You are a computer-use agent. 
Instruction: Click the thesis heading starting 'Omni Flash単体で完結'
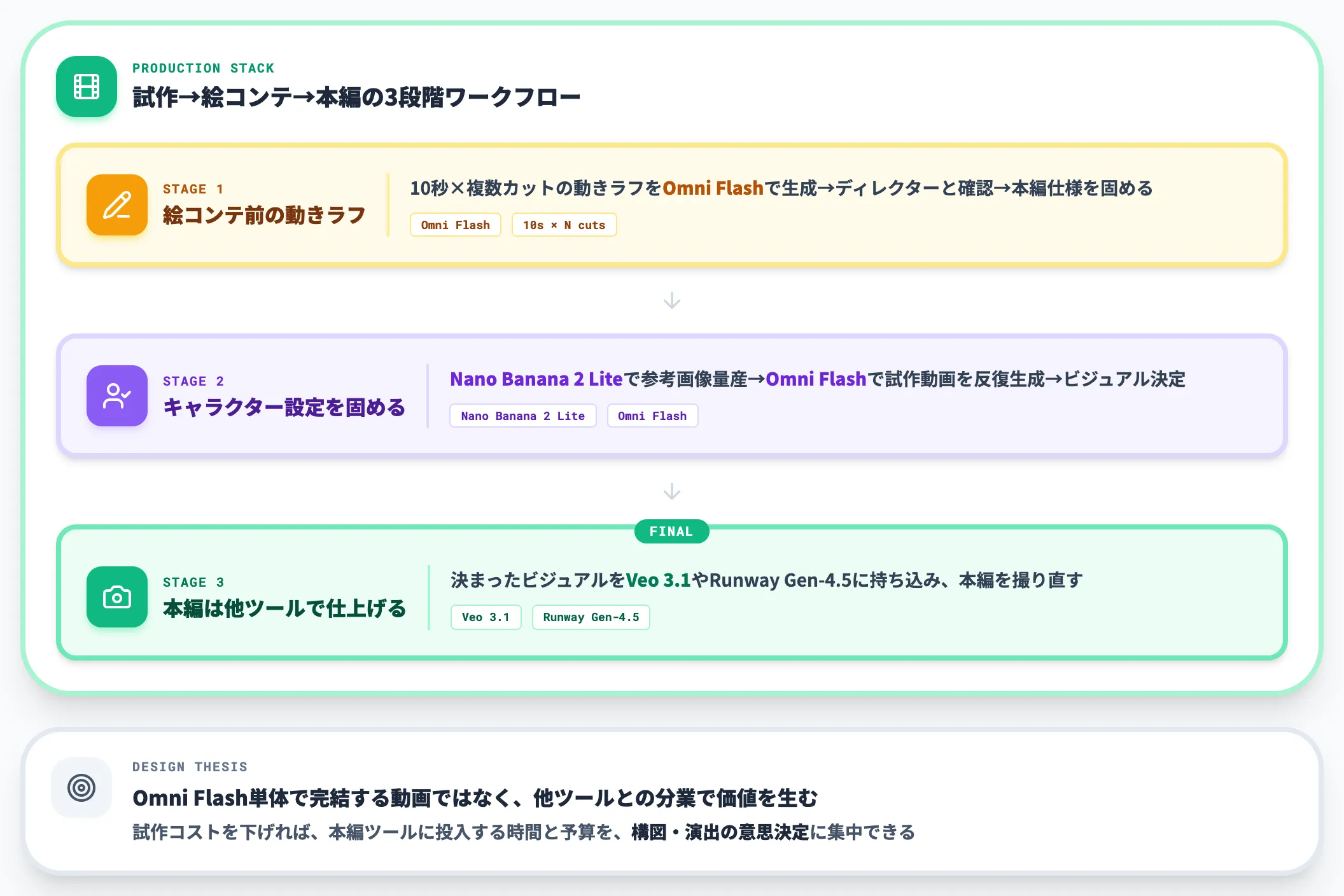(x=475, y=798)
